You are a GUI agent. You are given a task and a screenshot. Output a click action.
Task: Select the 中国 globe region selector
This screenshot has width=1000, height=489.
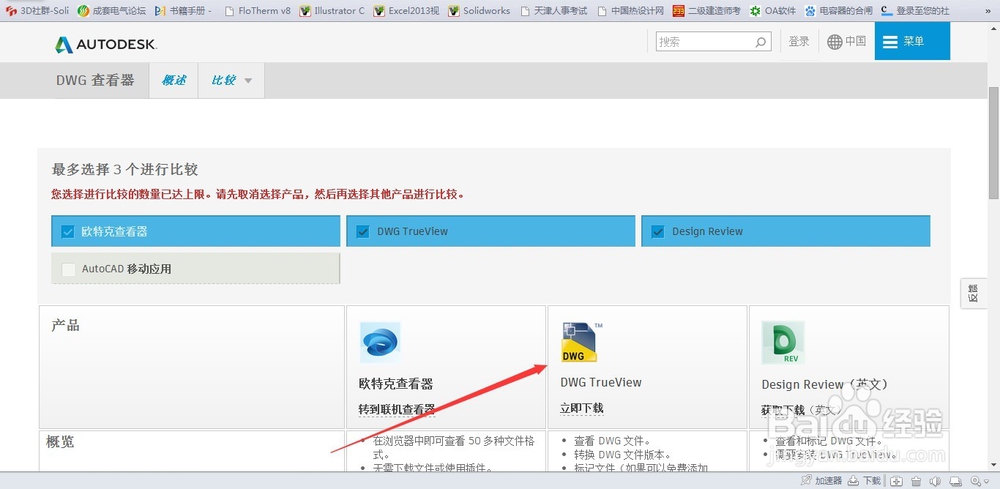[846, 41]
